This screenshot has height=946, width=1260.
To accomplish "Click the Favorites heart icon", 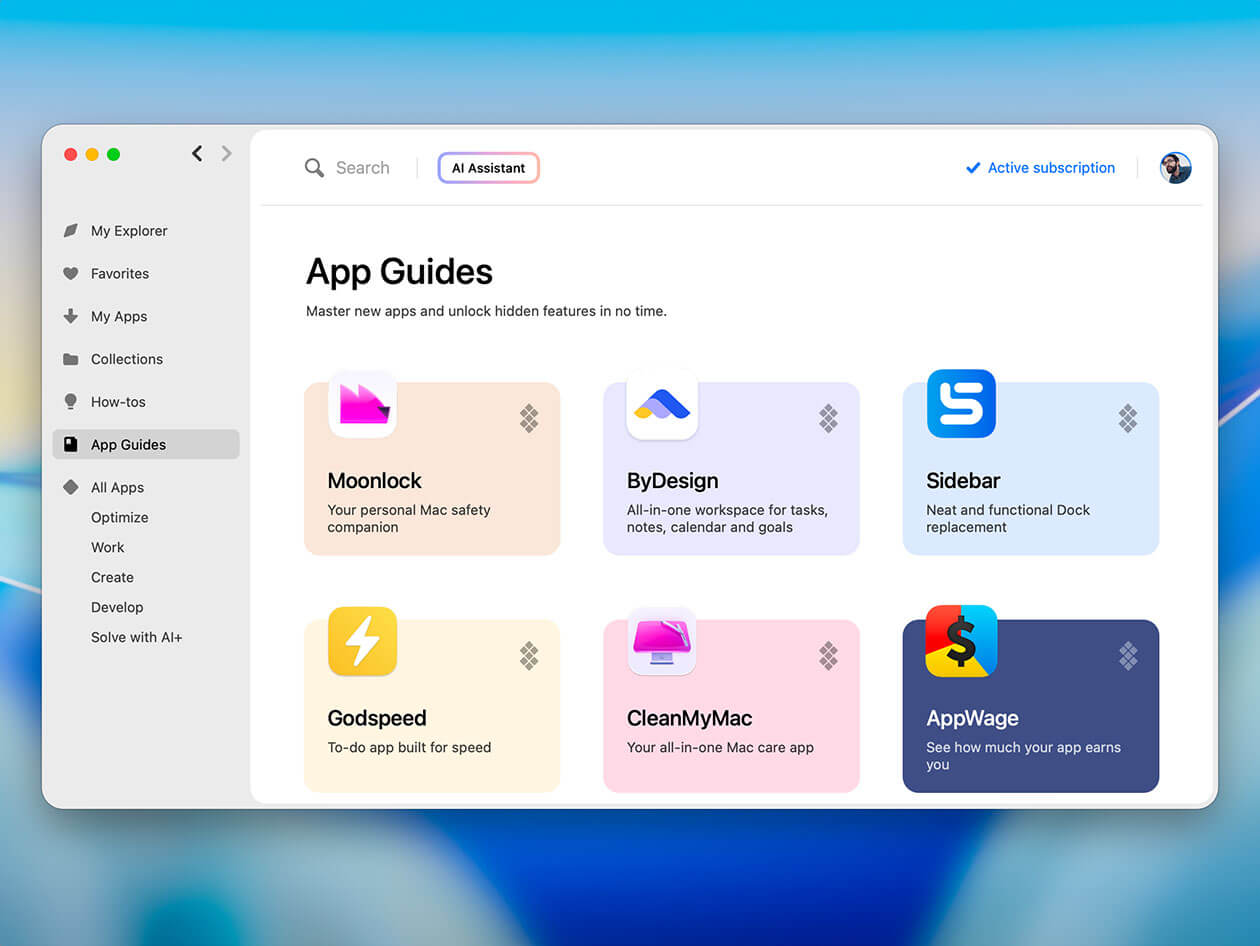I will [x=70, y=273].
